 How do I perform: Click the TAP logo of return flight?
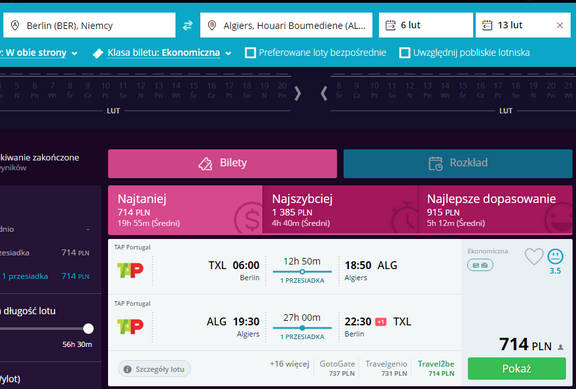[x=130, y=326]
